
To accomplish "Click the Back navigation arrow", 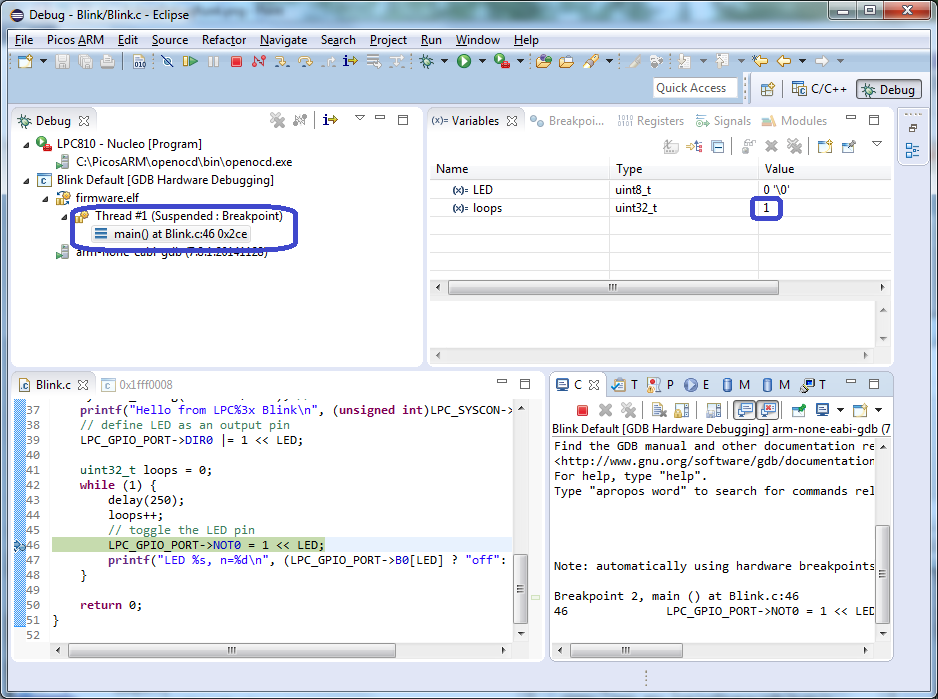I will (x=784, y=61).
